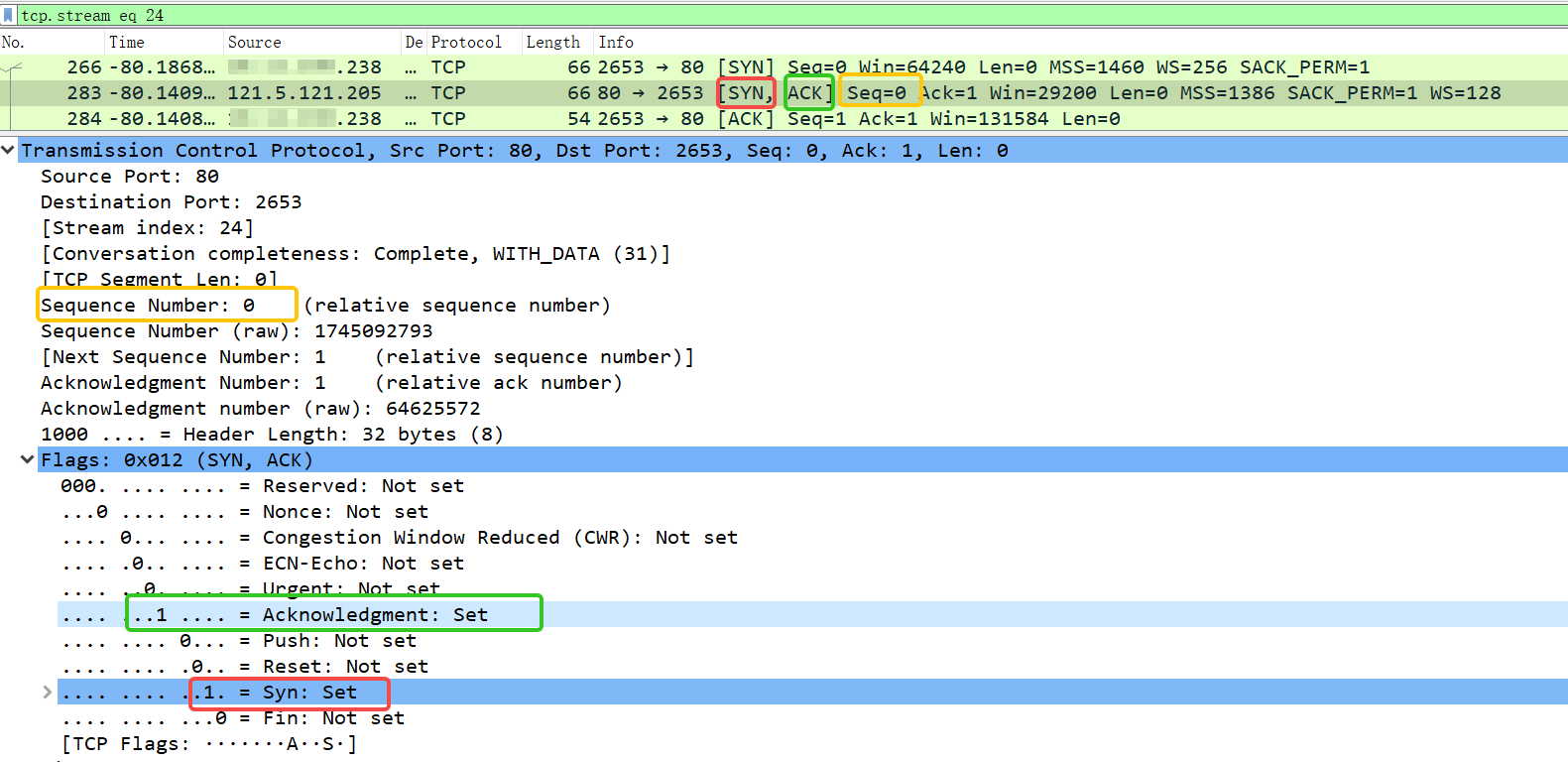Viewport: 1568px width, 762px height.
Task: Select Congestion Window Reduced (CWR) flag
Action: 399,537
